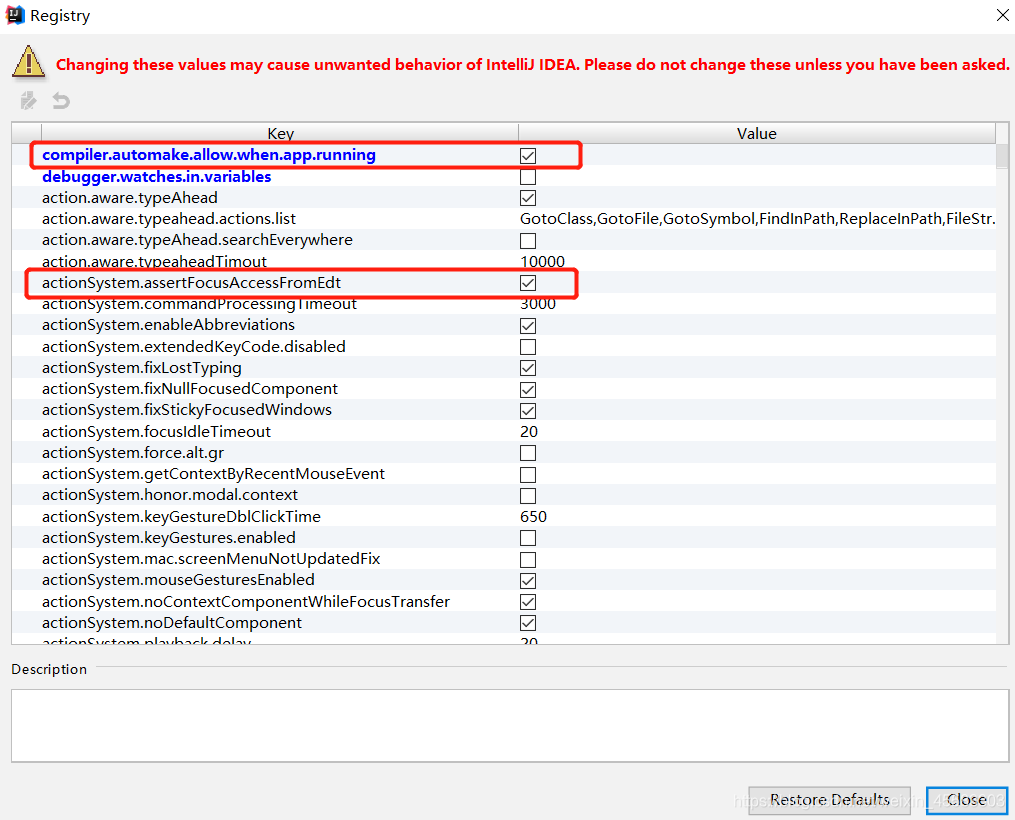Toggle actionSystem.assertFocusAccessFromEdt checkbox
Screen dimensions: 1015x820
pos(528,283)
